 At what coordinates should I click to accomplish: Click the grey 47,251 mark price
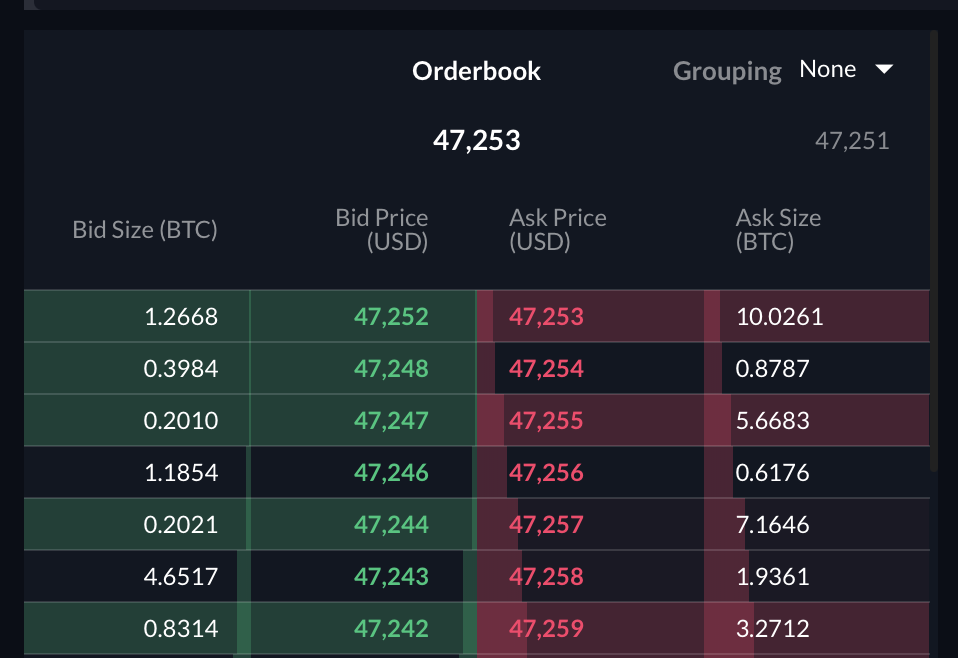pos(852,141)
